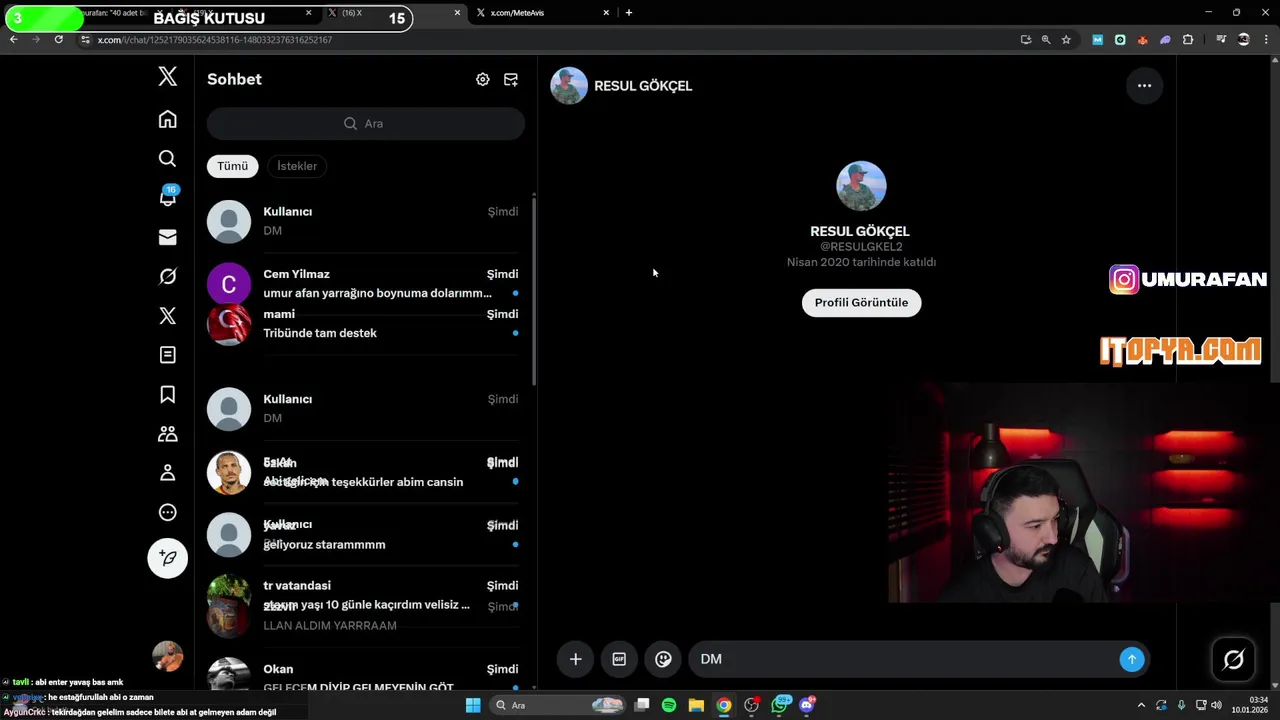Open the emoji picker in composer
This screenshot has height=720, width=1280.
663,659
